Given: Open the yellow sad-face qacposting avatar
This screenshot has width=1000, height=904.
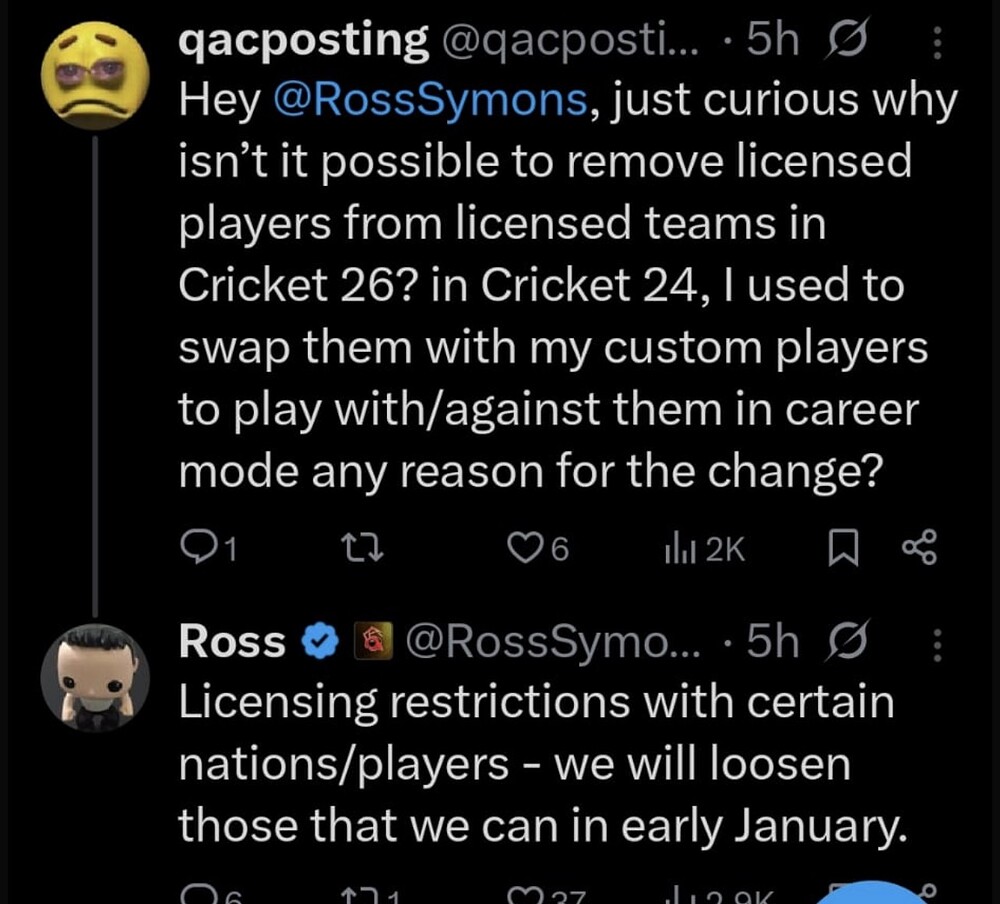Looking at the screenshot, I should pos(94,75).
